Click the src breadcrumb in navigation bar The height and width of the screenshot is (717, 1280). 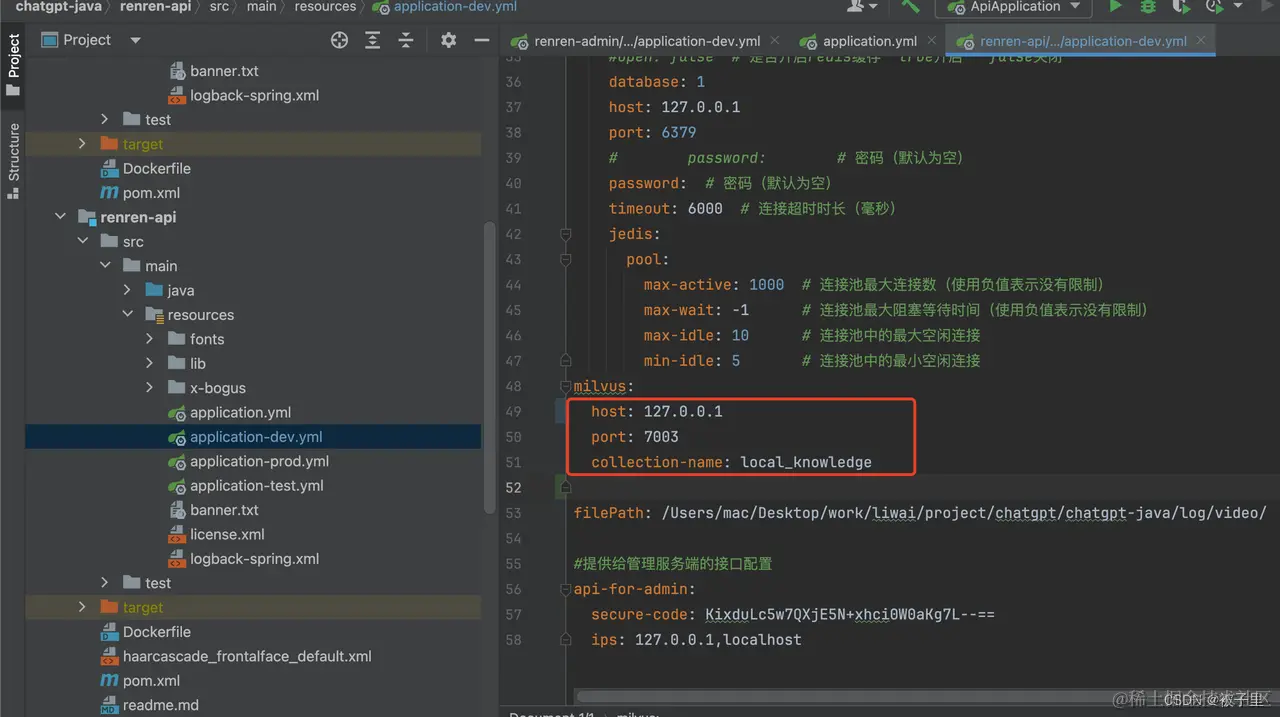(x=219, y=6)
